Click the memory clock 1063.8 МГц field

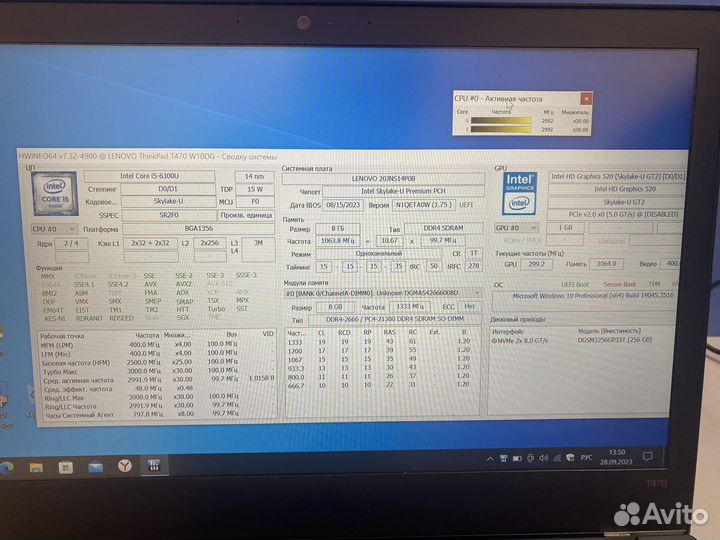coord(338,241)
